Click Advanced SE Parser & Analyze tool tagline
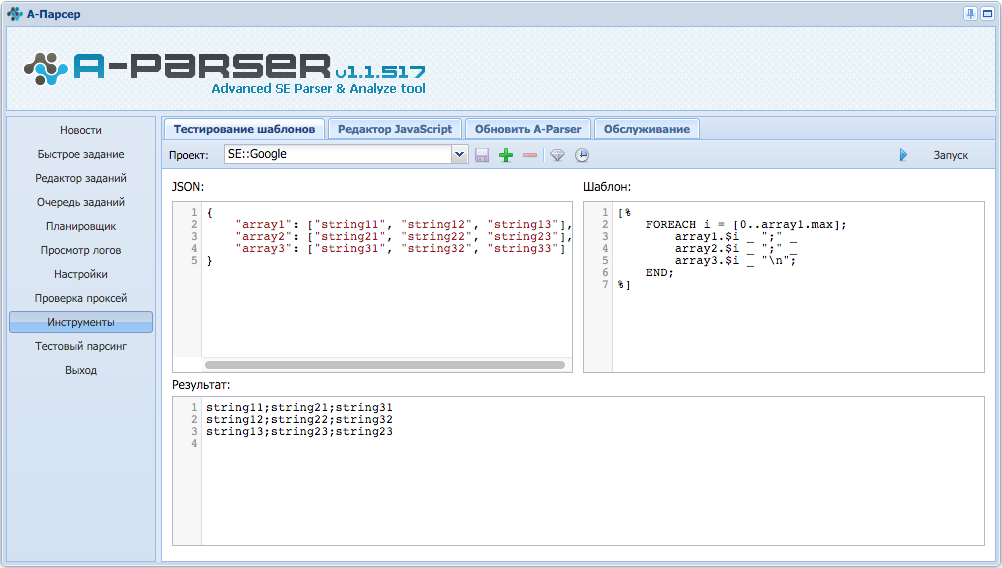Image resolution: width=1002 pixels, height=568 pixels. click(x=318, y=89)
